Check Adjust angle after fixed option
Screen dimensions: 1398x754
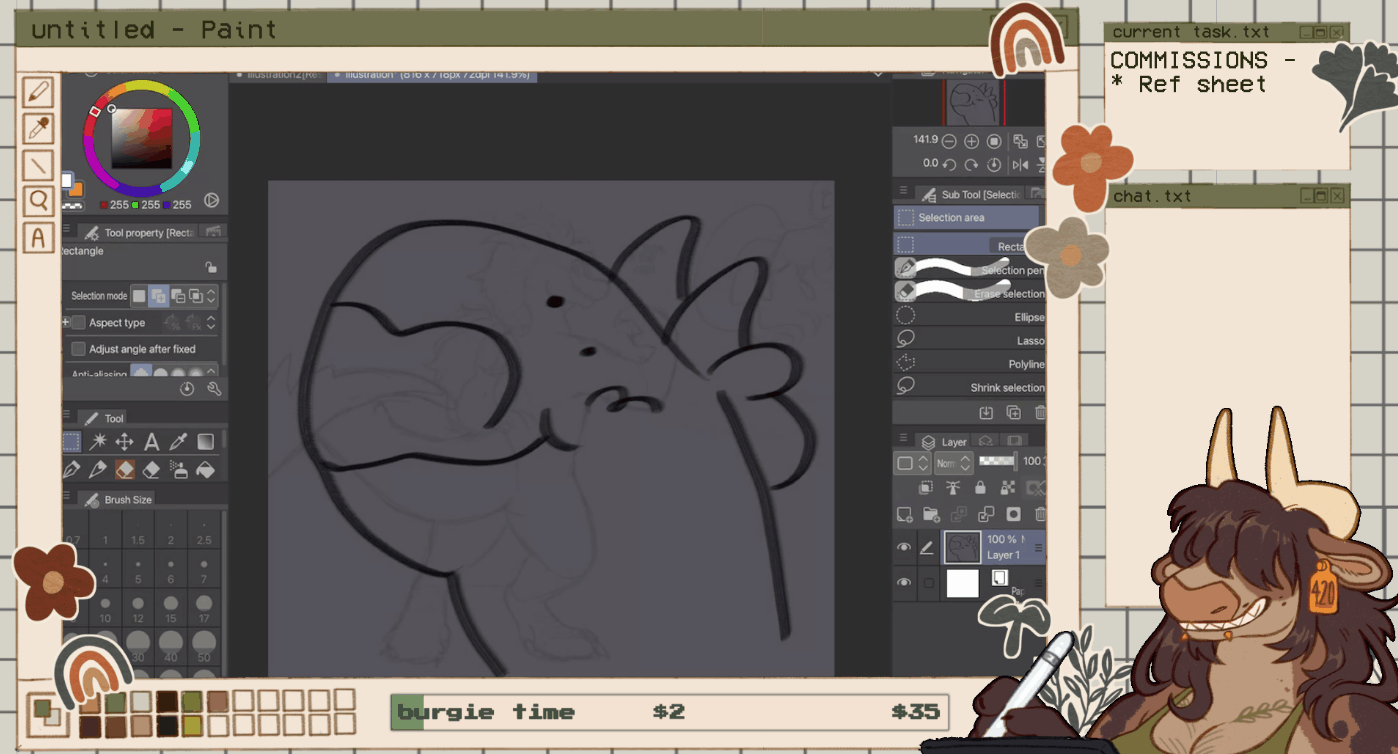[78, 349]
